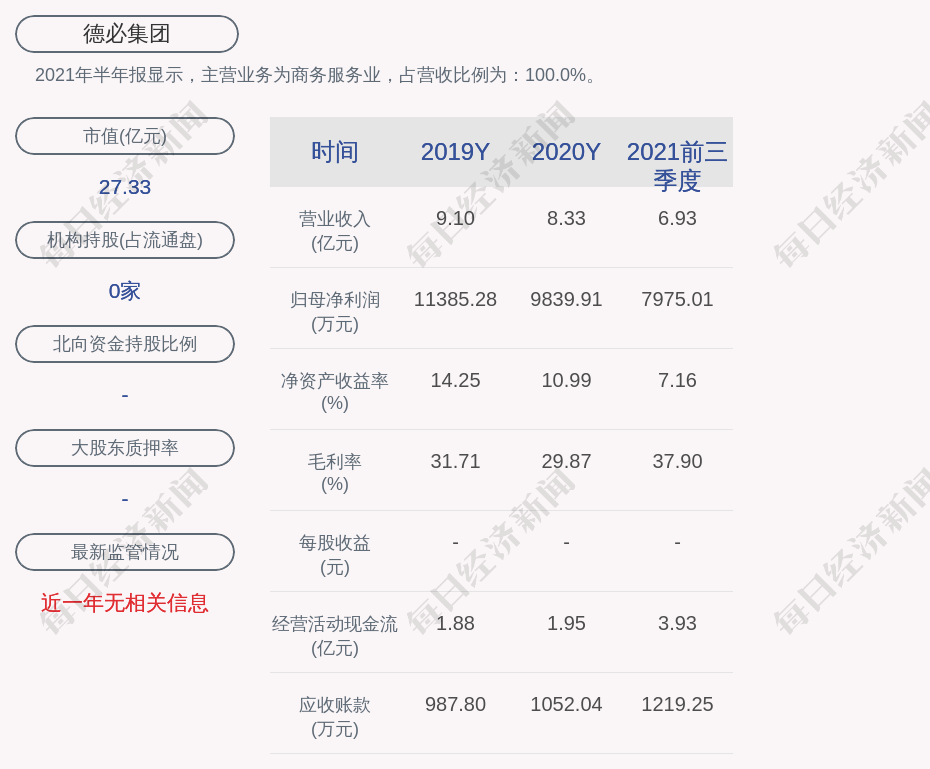Click the 2020Y column header

(x=566, y=152)
